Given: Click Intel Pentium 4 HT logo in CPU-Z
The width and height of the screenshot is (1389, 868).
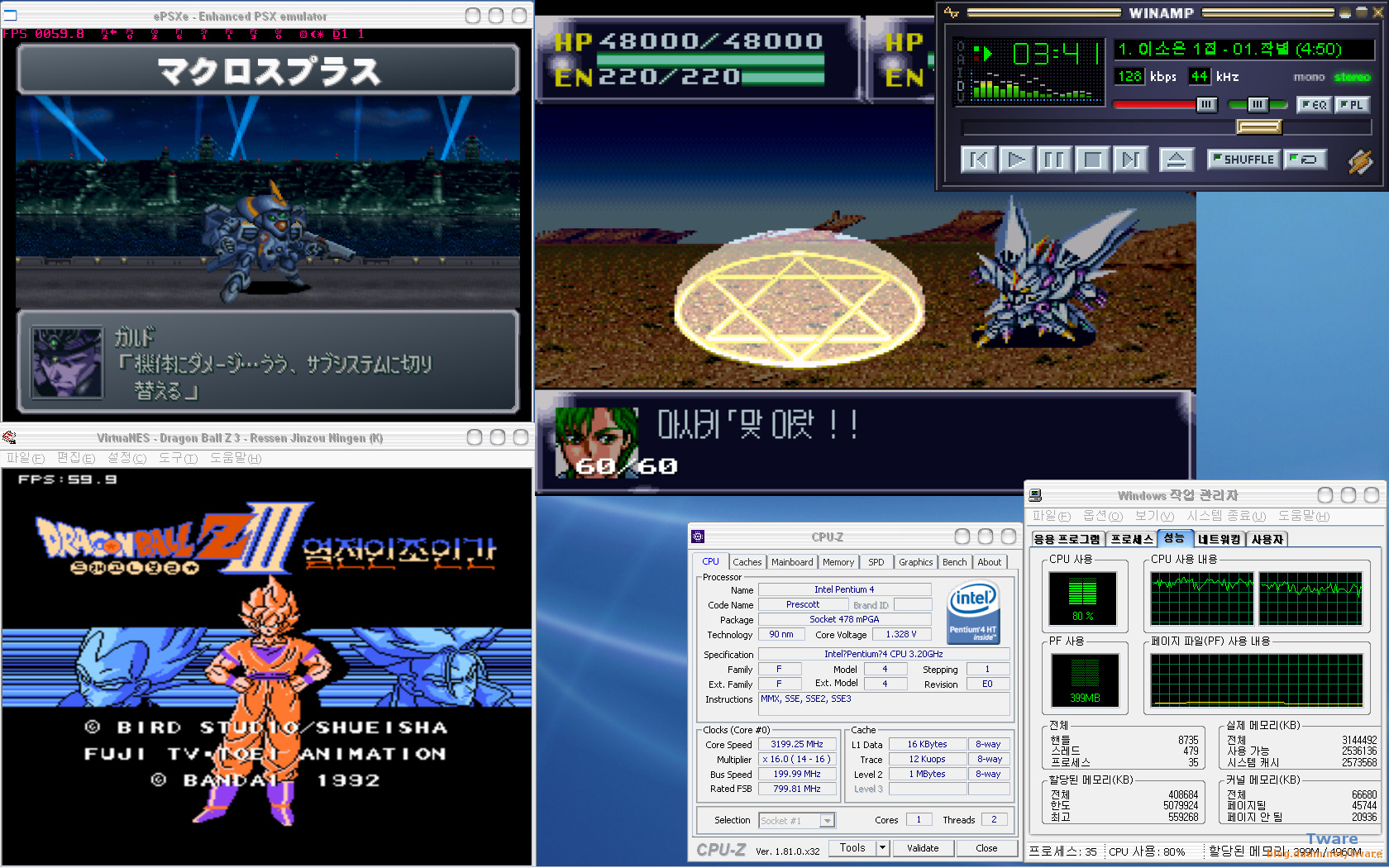Looking at the screenshot, I should pyautogui.click(x=973, y=613).
